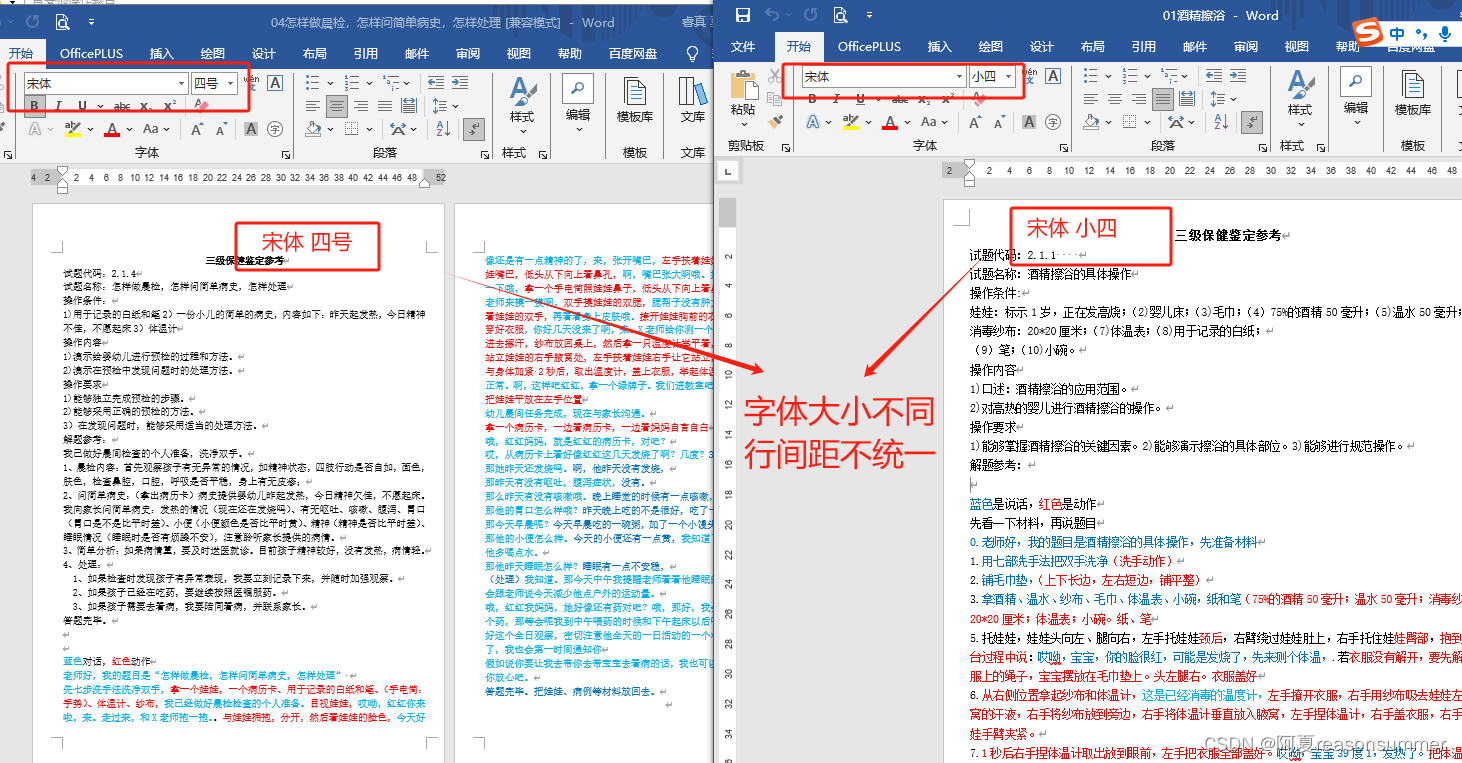
Task: Increase font size icon in left window
Action: pyautogui.click(x=196, y=129)
